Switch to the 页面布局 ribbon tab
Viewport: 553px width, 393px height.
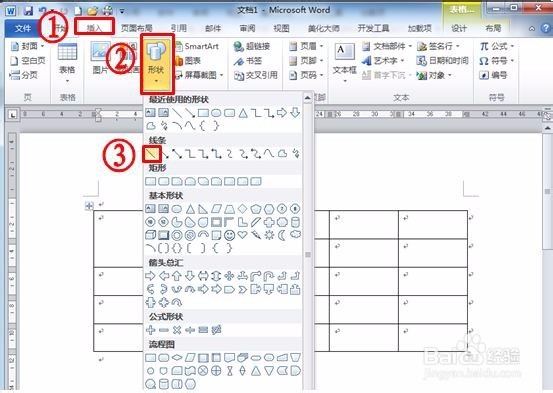coord(136,28)
